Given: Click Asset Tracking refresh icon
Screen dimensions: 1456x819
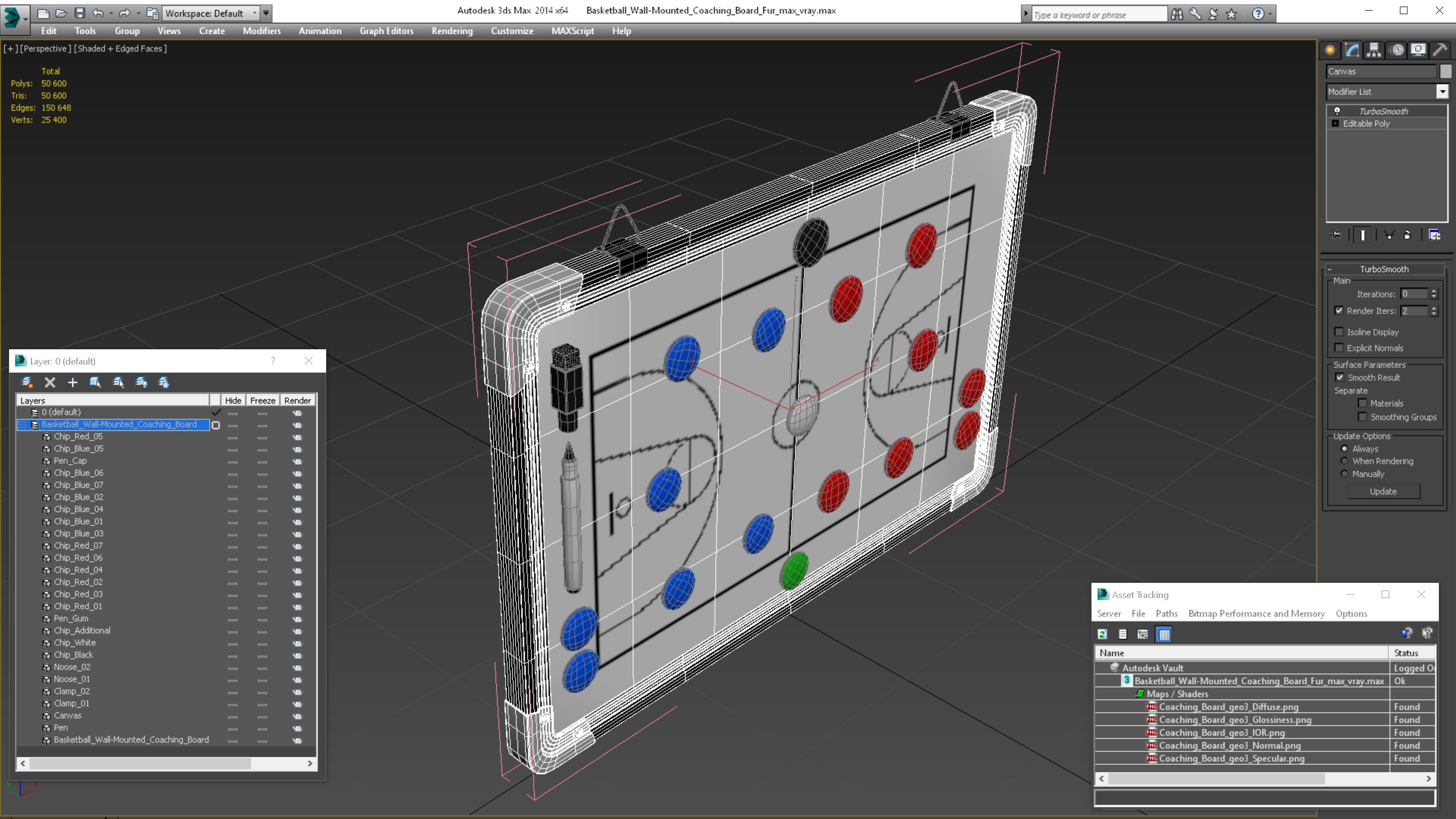Looking at the screenshot, I should [1102, 634].
